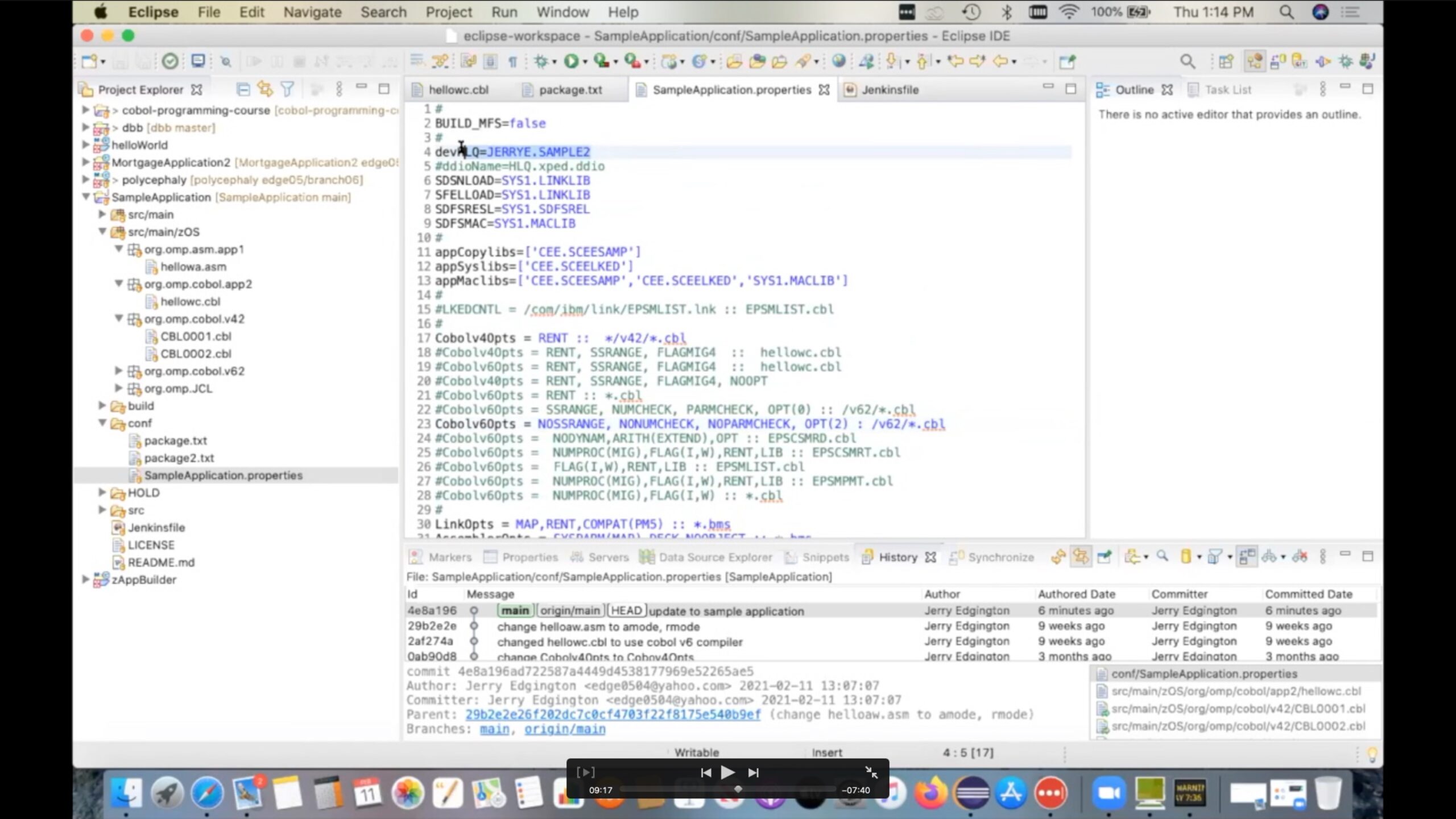Click the toolbar Search magnifier icon
Image resolution: width=1456 pixels, height=819 pixels.
1188,61
